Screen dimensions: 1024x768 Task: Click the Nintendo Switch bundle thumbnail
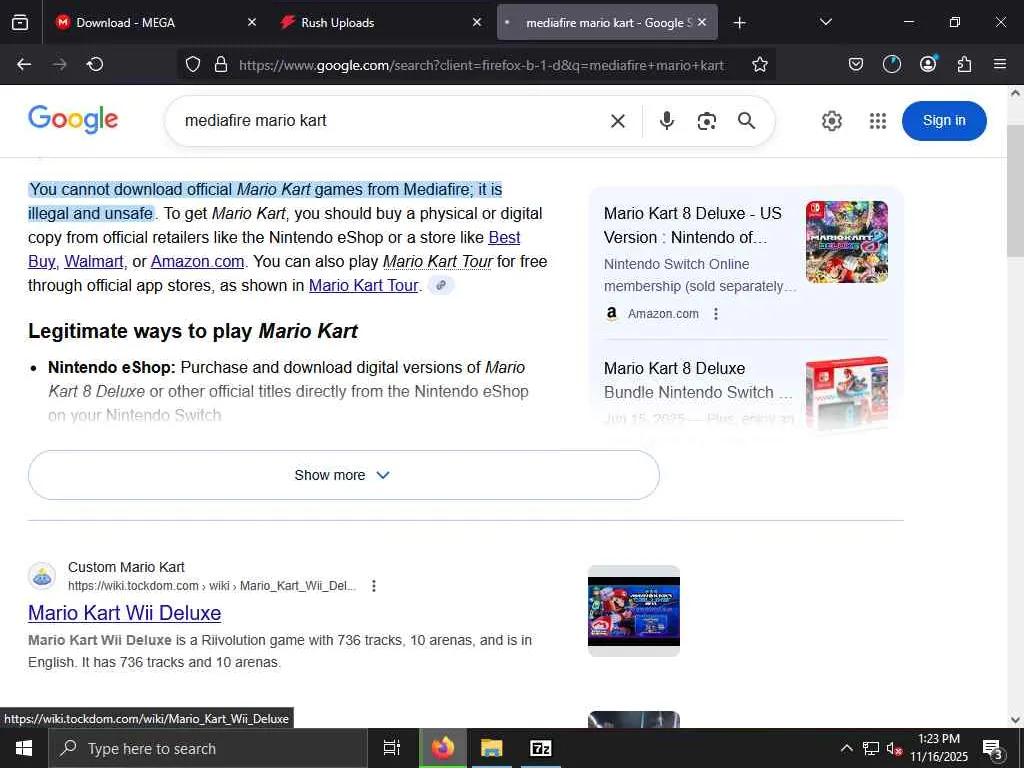point(846,392)
